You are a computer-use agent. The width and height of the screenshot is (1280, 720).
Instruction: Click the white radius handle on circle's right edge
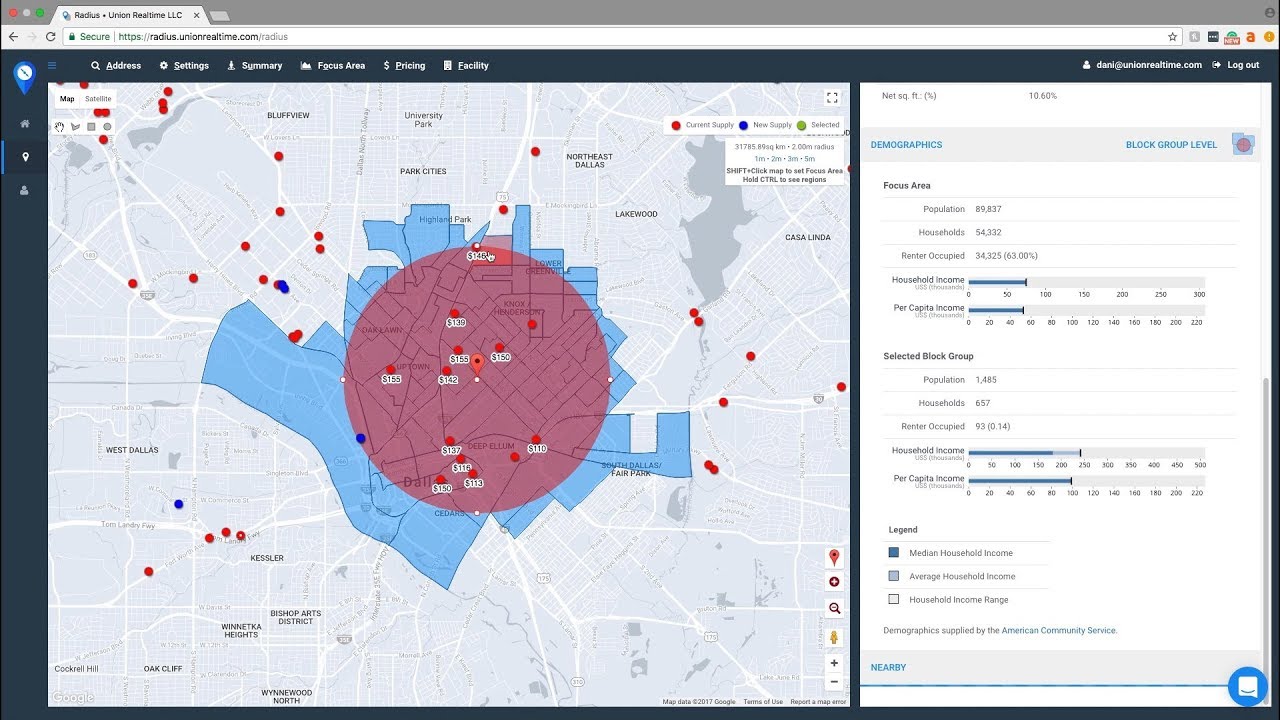tap(610, 380)
